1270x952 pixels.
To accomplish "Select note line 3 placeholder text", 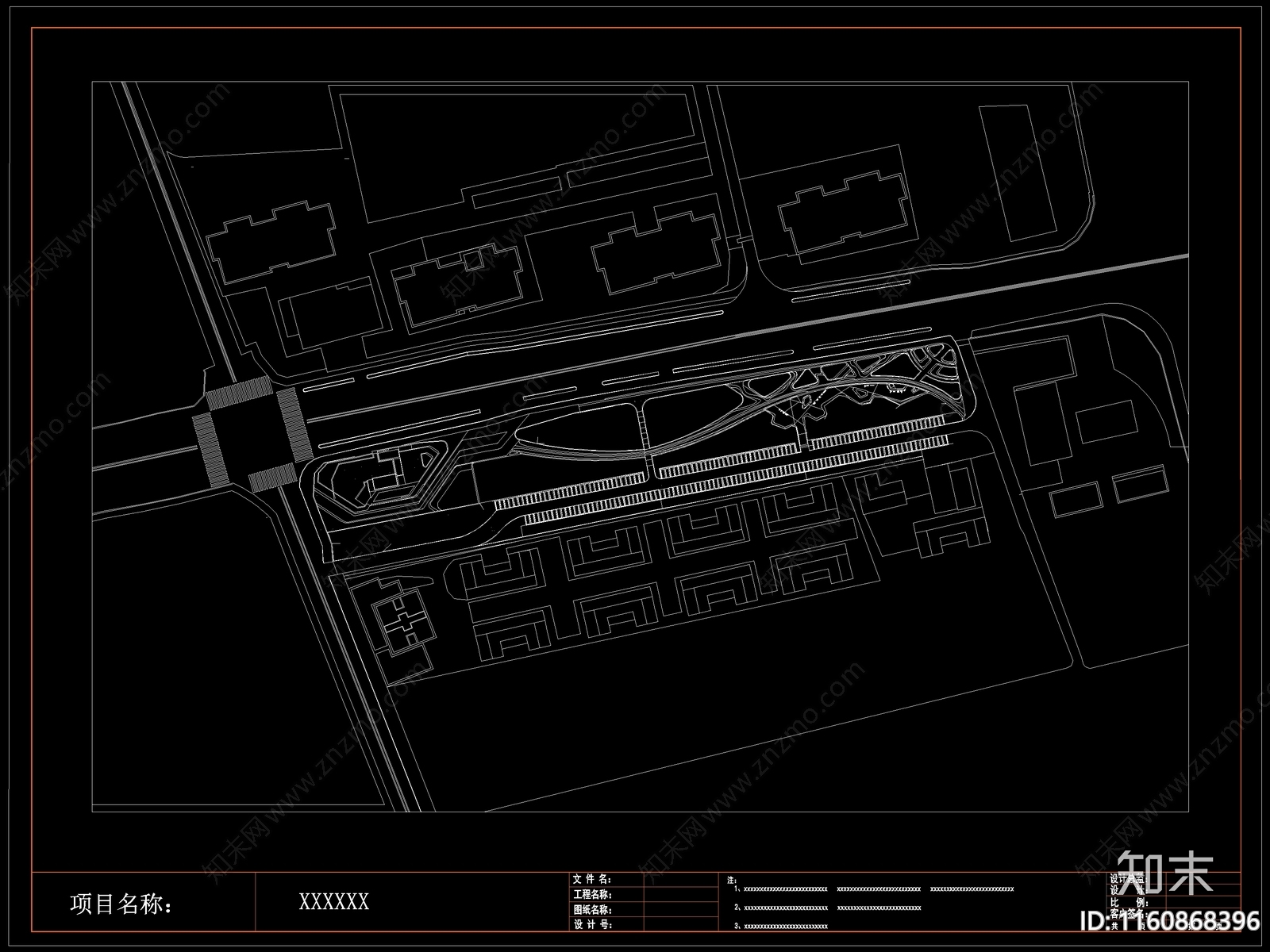I will coord(780,926).
